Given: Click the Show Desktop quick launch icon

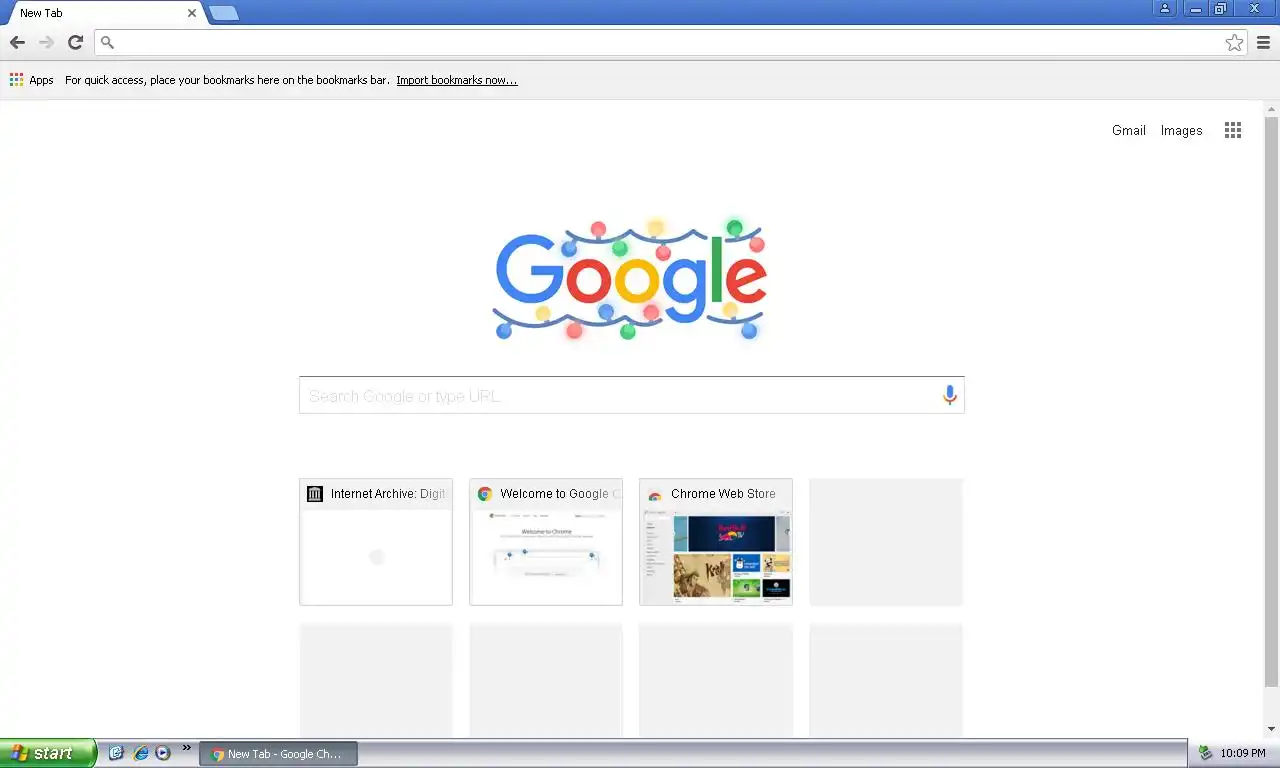Looking at the screenshot, I should [x=116, y=753].
